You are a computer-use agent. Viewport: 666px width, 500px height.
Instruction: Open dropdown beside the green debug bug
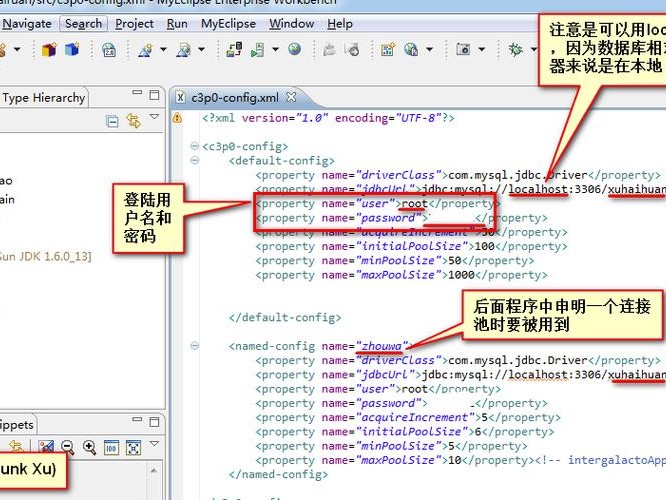[x=533, y=50]
